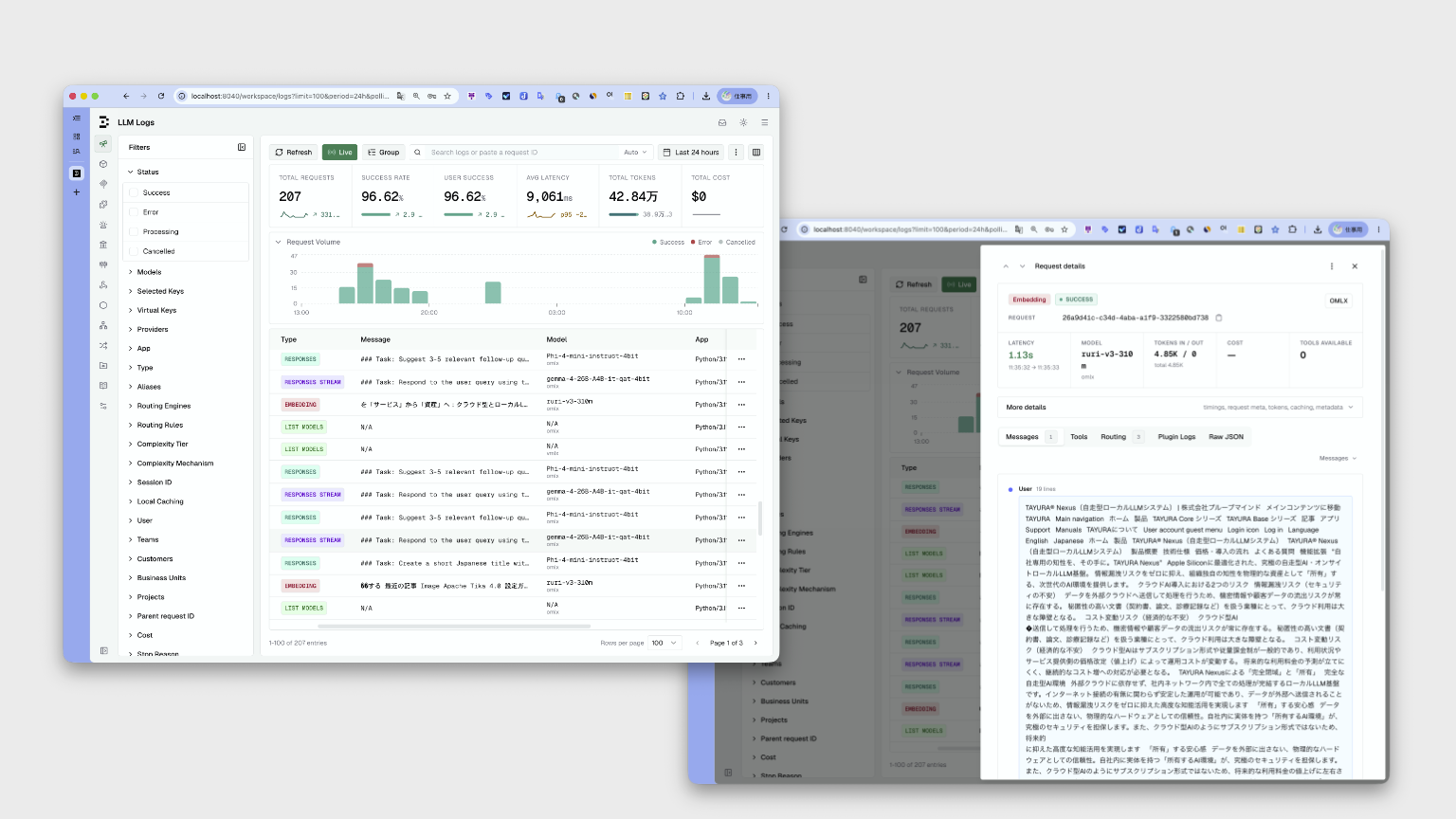The height and width of the screenshot is (819, 1456).
Task: Go to the next page of log entries
Action: tap(755, 643)
